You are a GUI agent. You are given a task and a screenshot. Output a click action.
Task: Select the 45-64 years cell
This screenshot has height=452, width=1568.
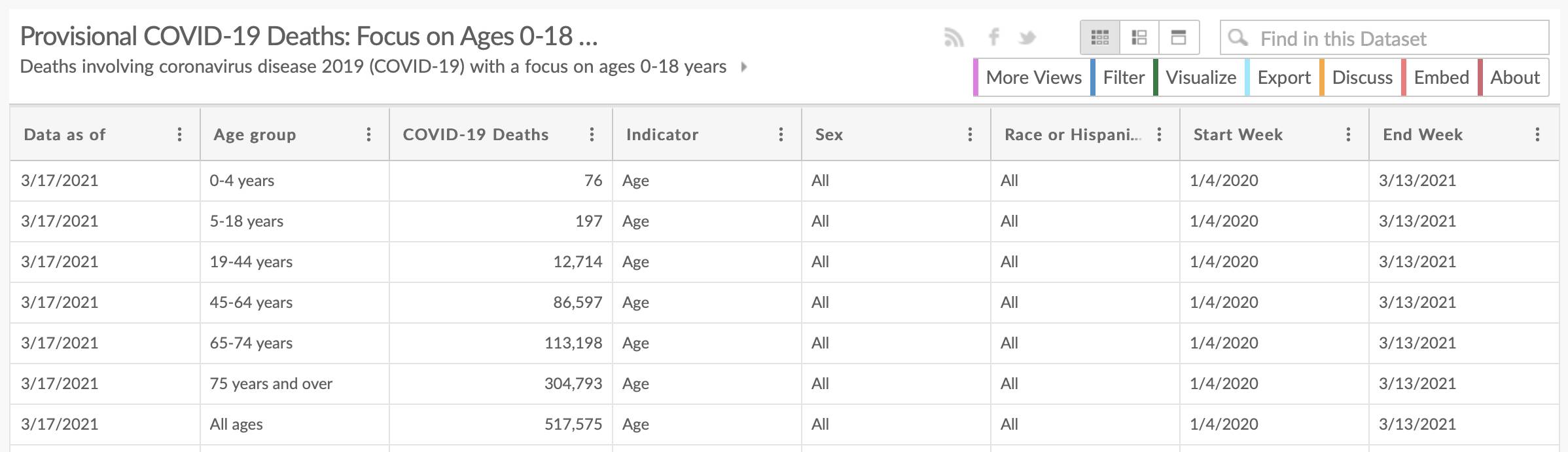(x=294, y=303)
